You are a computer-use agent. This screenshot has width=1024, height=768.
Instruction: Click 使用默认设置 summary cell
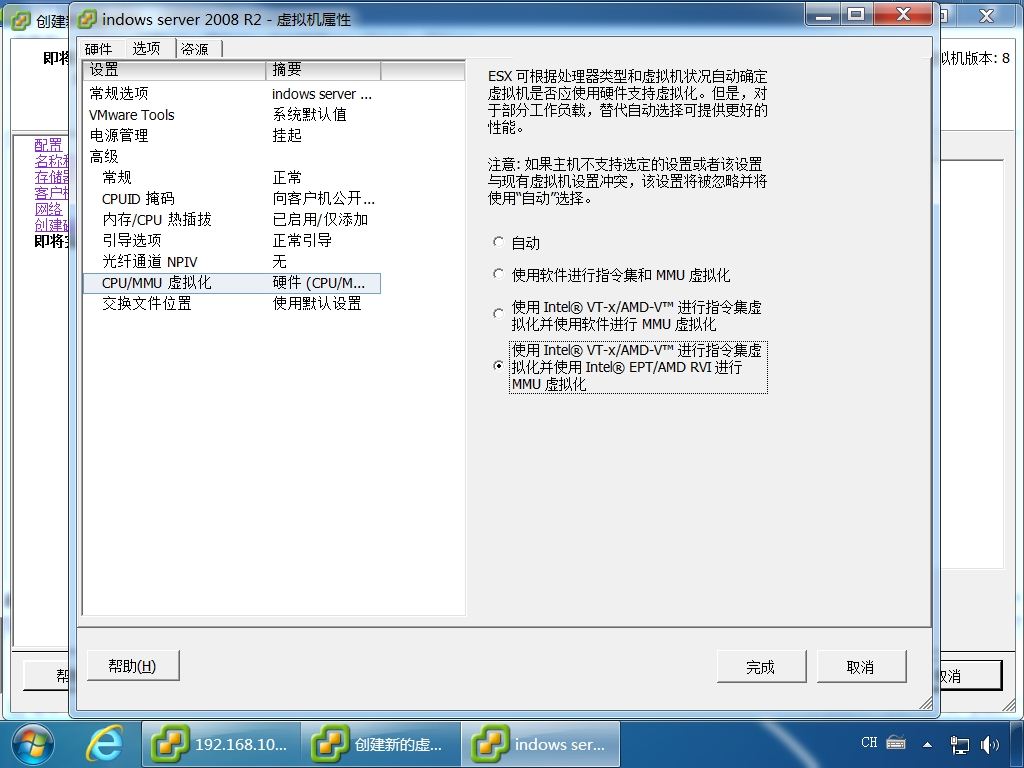click(x=317, y=303)
